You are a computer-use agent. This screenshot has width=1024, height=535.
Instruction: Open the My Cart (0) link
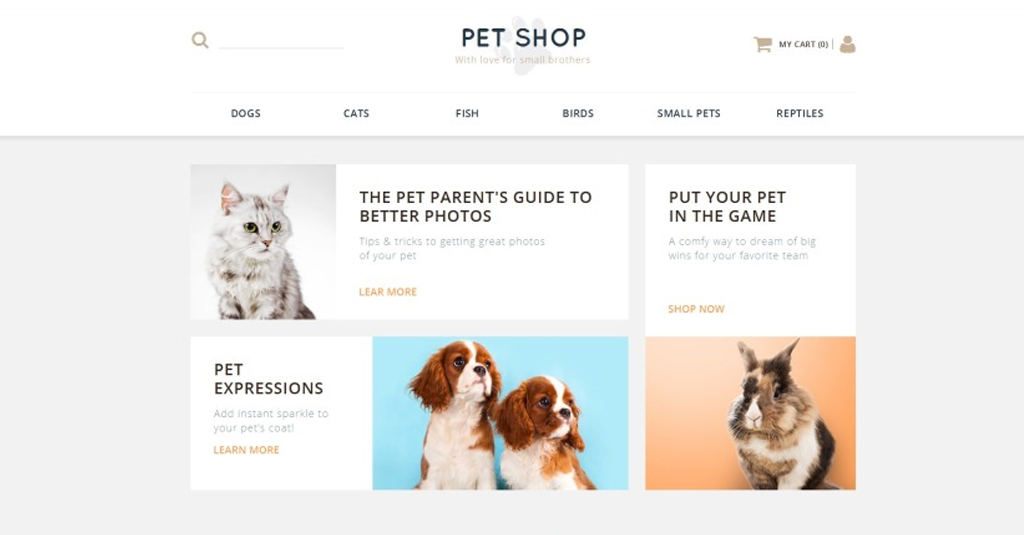[x=803, y=44]
